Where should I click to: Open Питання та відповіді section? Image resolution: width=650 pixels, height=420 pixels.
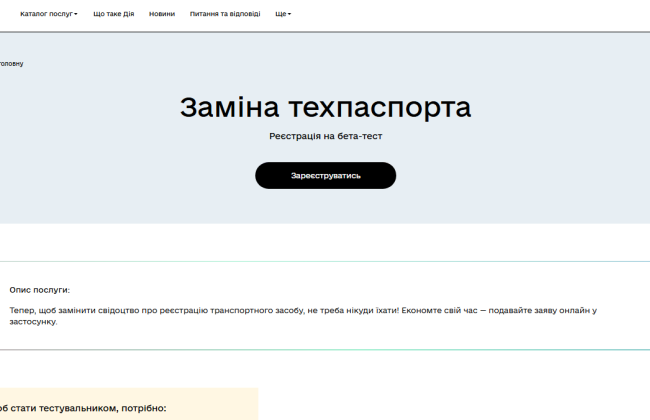click(225, 14)
